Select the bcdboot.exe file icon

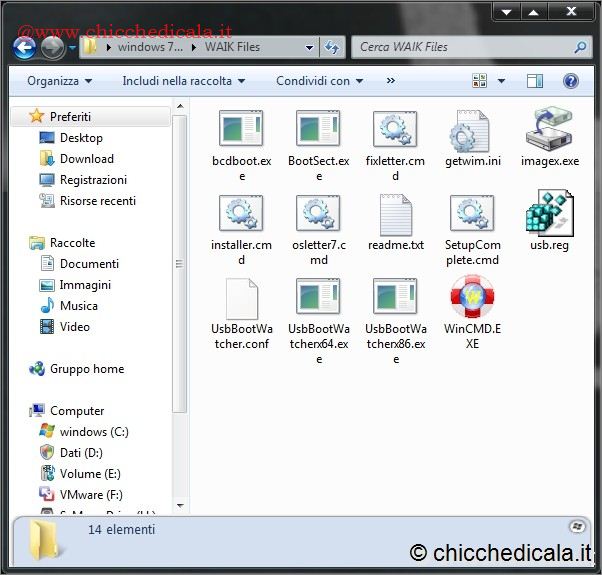coord(241,130)
